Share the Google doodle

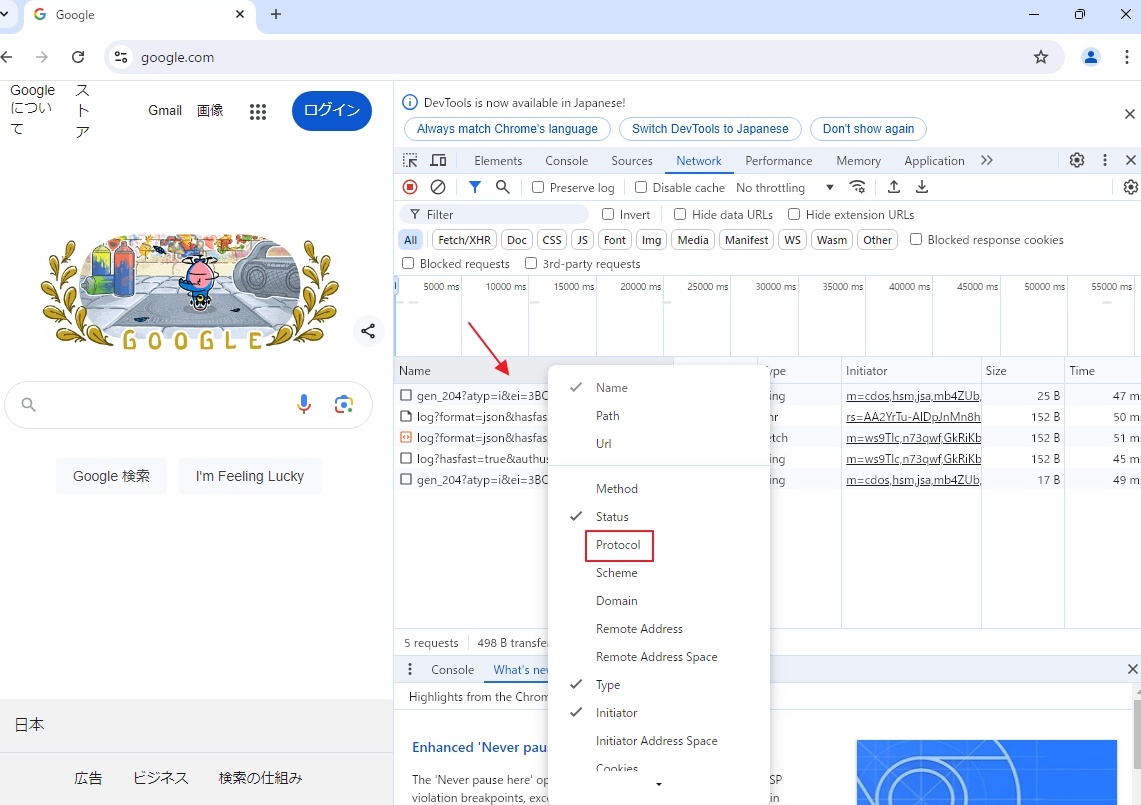pos(368,331)
